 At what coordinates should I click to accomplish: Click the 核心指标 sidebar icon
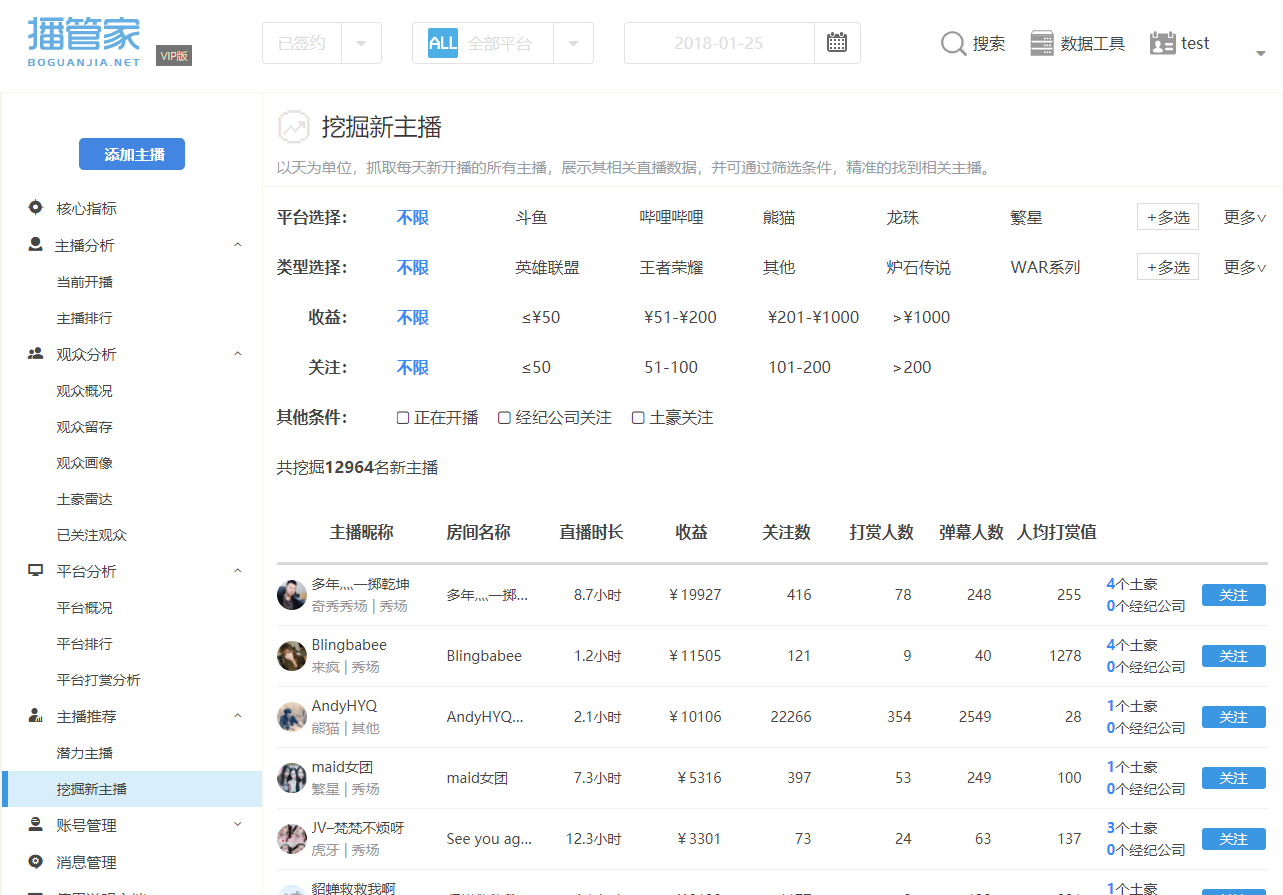point(36,208)
